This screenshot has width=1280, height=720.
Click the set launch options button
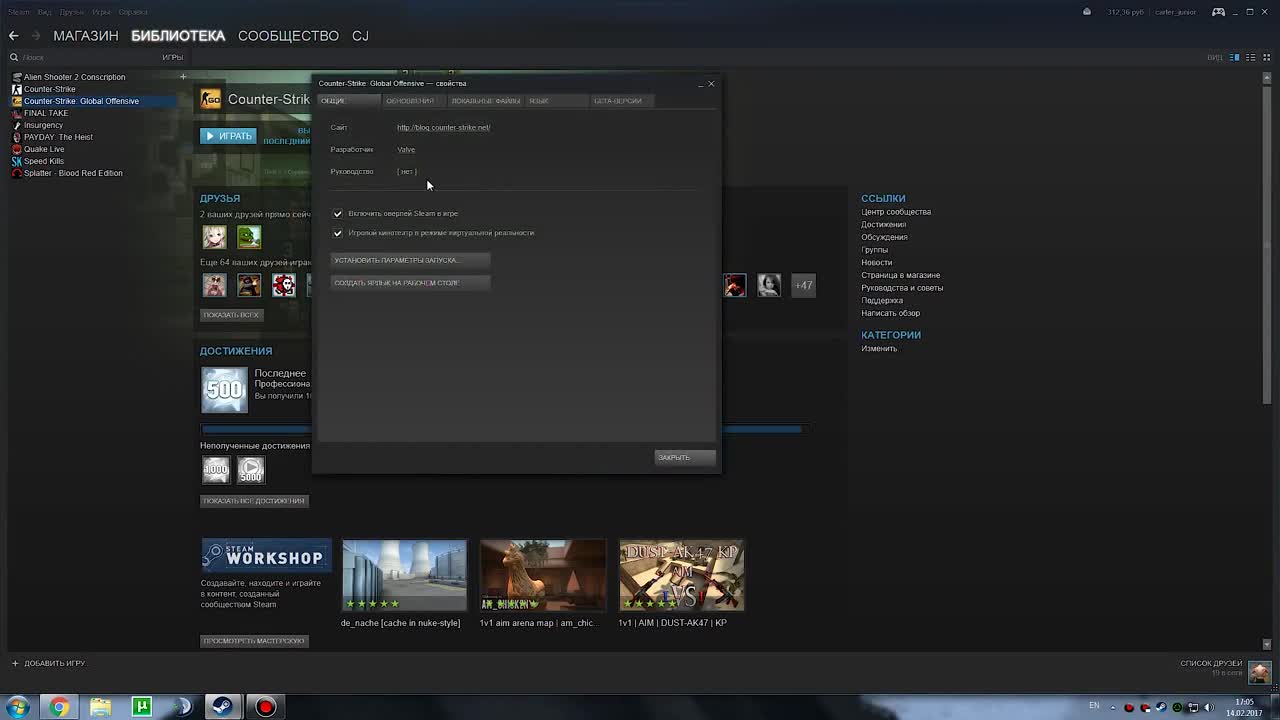point(410,260)
